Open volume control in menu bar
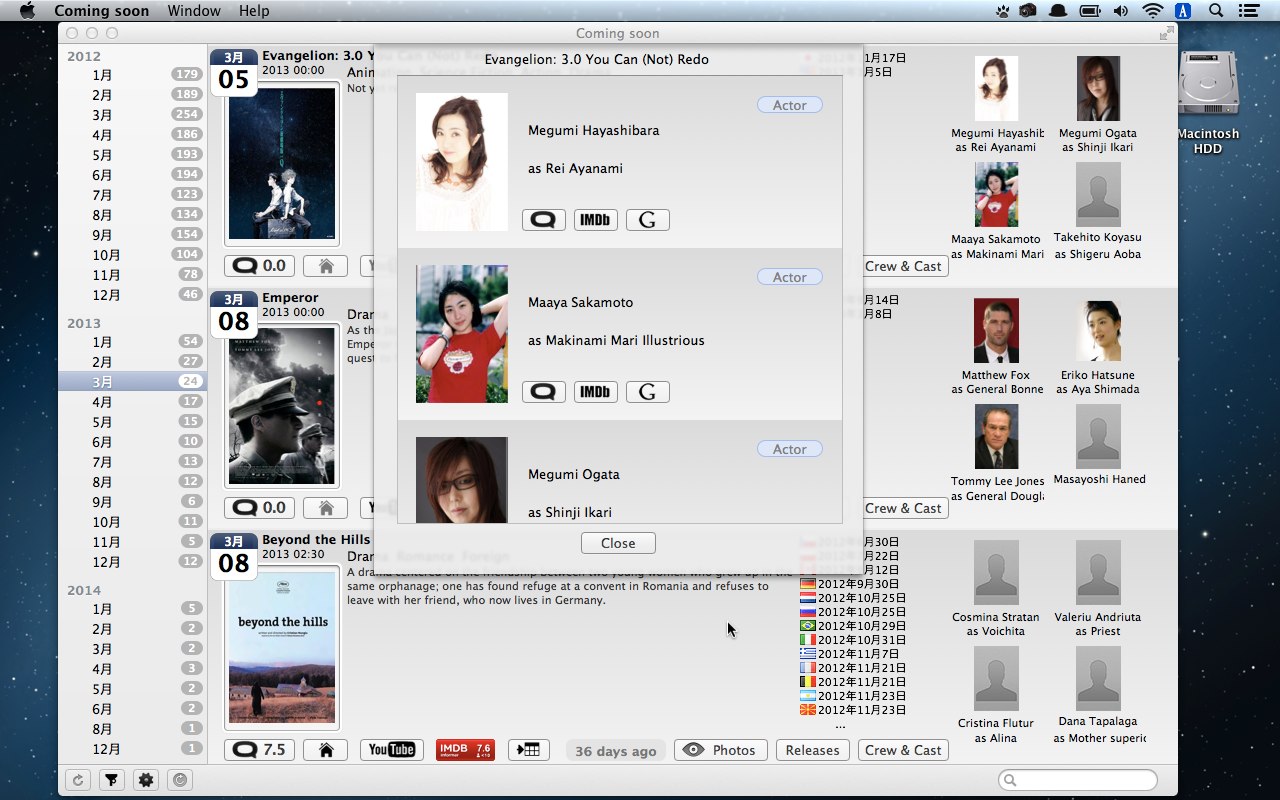The height and width of the screenshot is (800, 1280). [x=1121, y=11]
